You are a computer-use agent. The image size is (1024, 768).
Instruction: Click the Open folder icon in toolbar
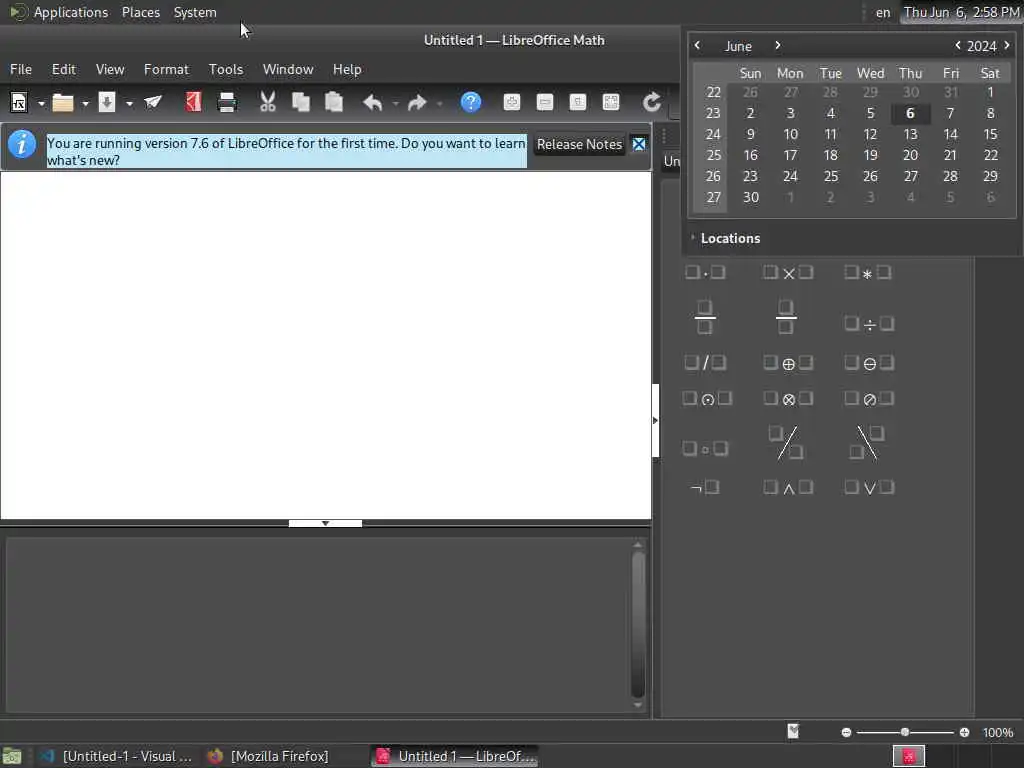[63, 103]
